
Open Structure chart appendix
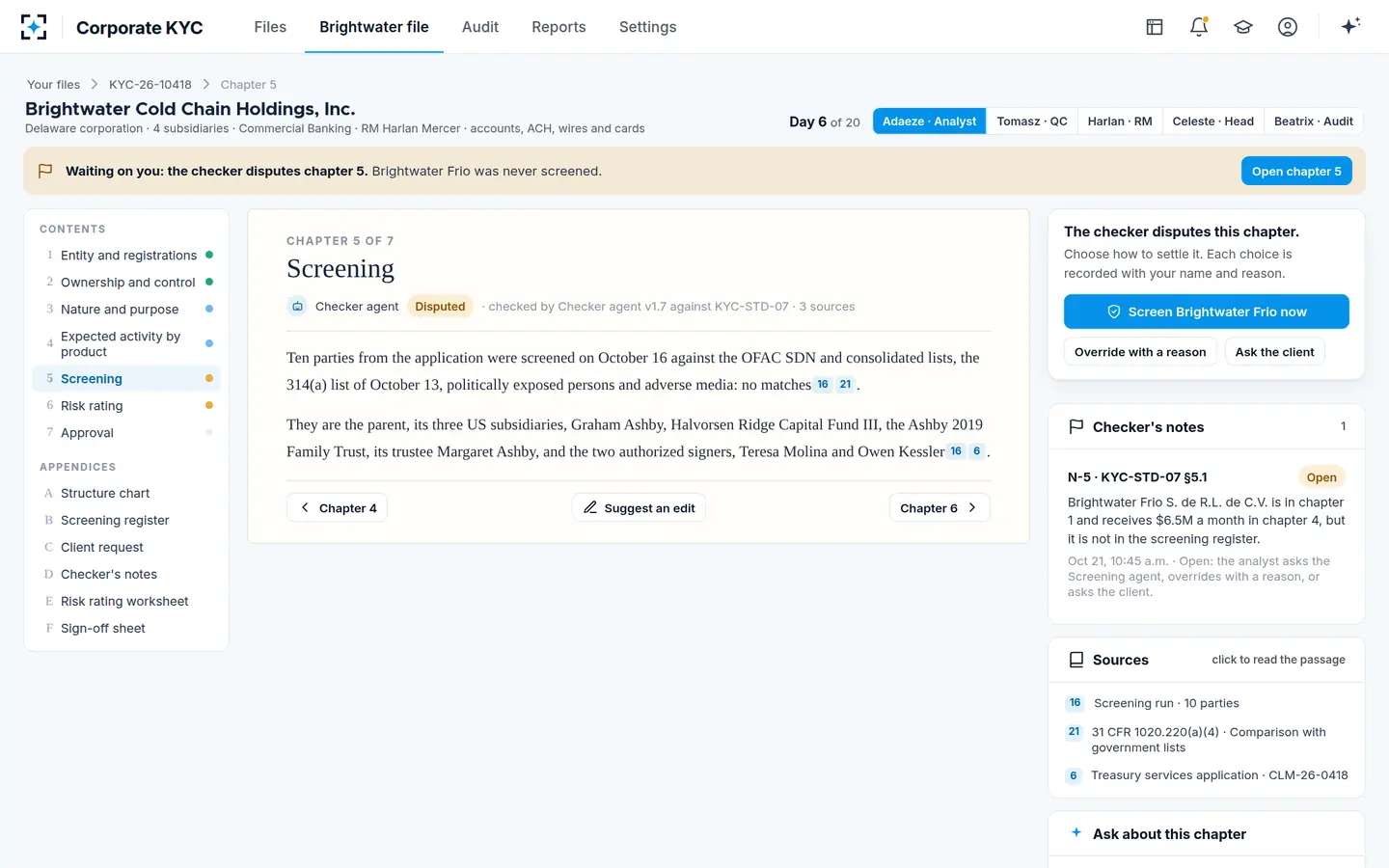(x=126, y=493)
